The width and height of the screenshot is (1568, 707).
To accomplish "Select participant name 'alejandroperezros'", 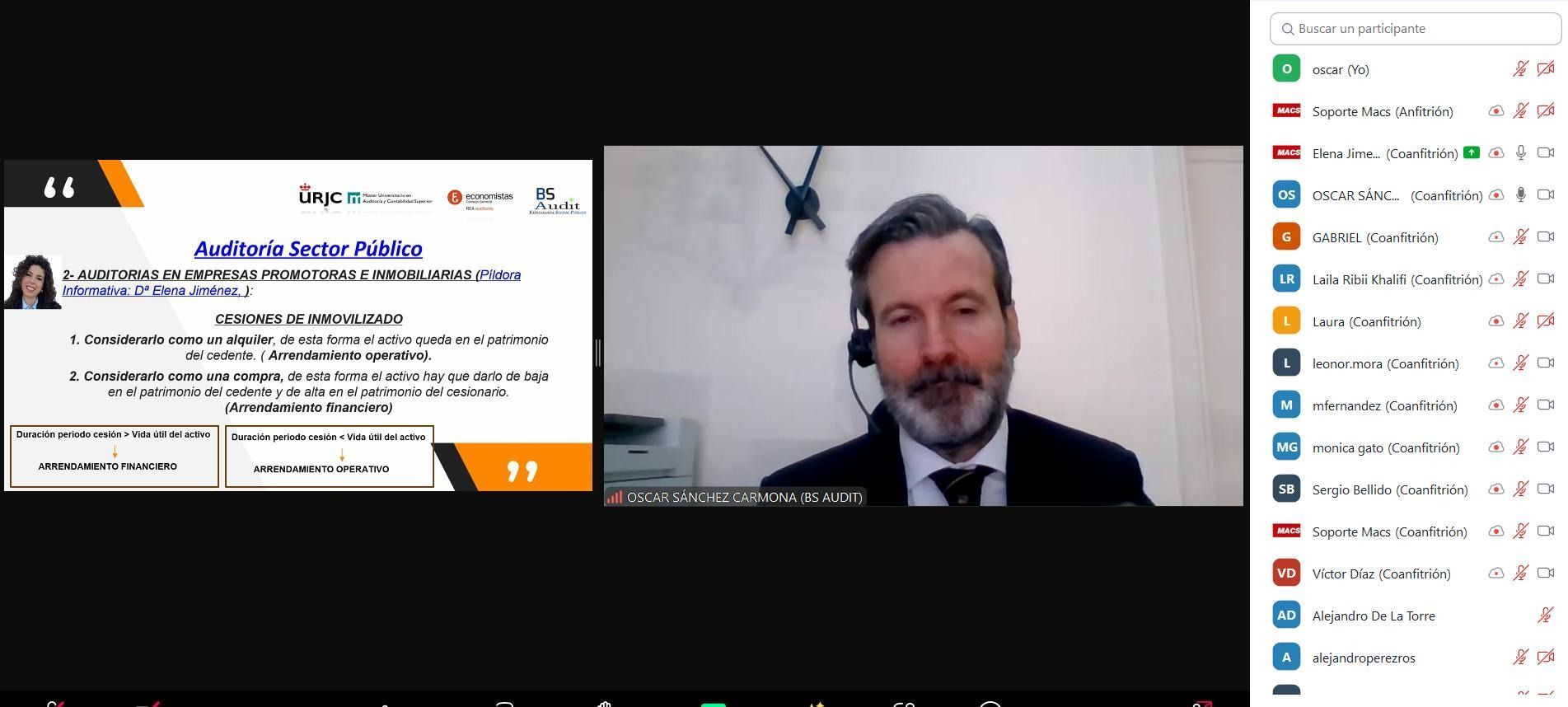I will tap(1364, 658).
